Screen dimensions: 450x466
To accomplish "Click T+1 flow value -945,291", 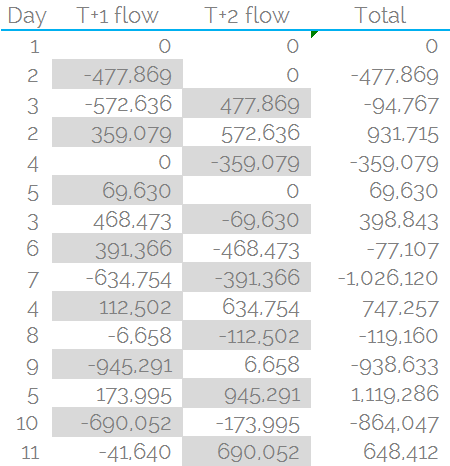I will [x=117, y=364].
